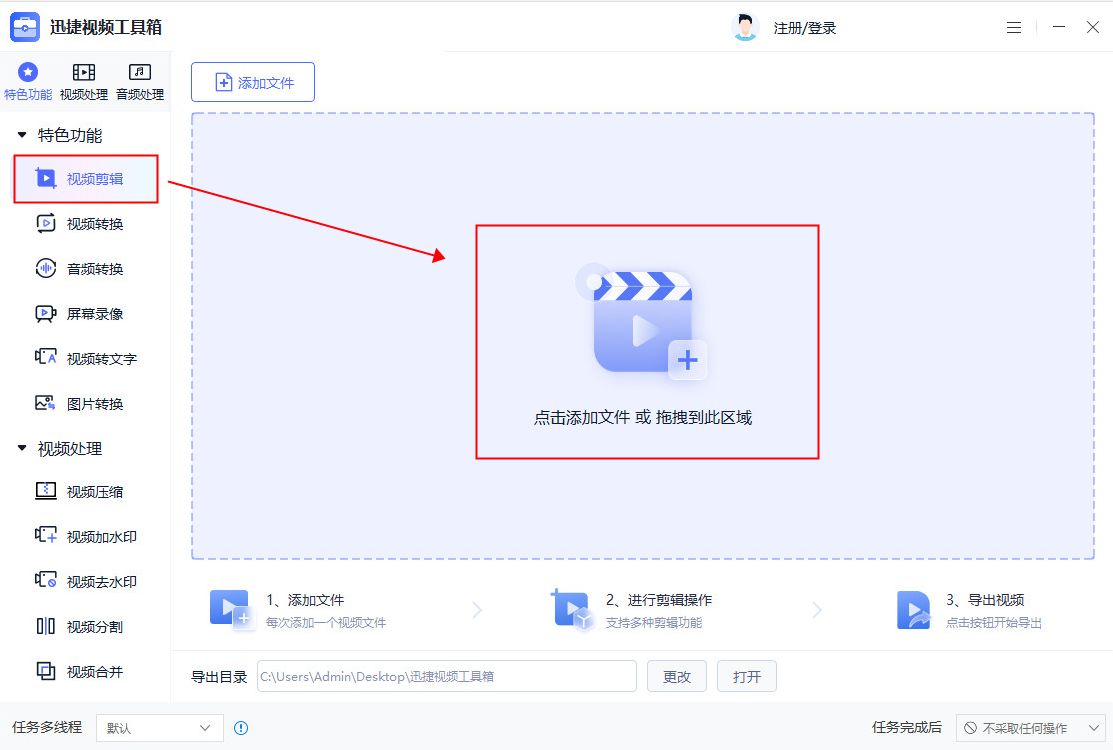1113x750 pixels.
Task: Close the 迅捷视频工具箱 window
Action: pyautogui.click(x=1093, y=27)
